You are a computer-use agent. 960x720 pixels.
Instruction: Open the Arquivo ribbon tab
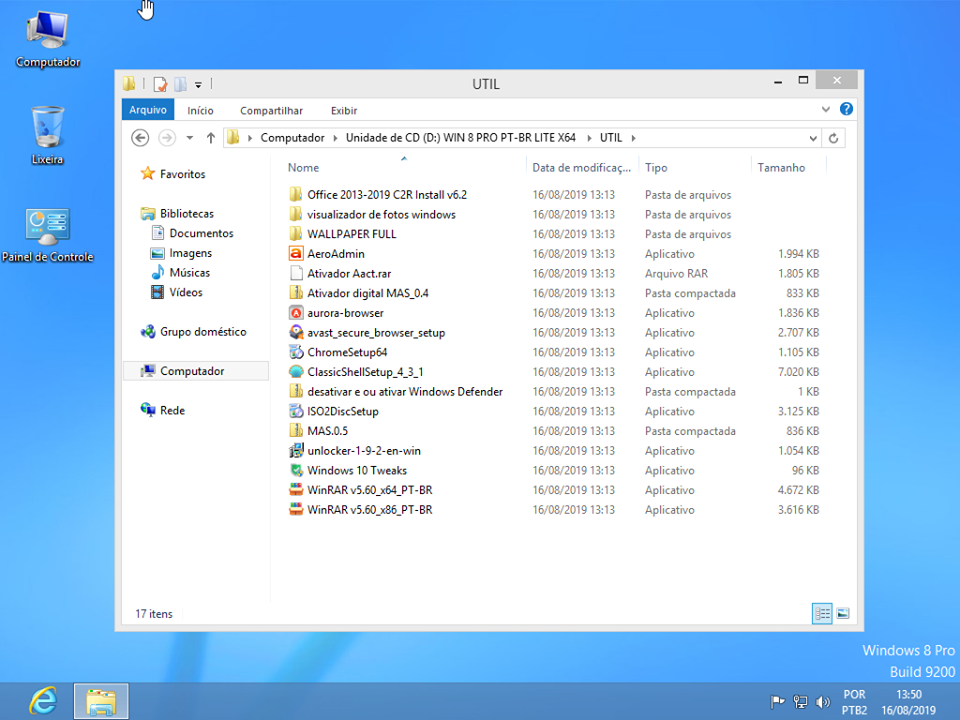[x=148, y=110]
